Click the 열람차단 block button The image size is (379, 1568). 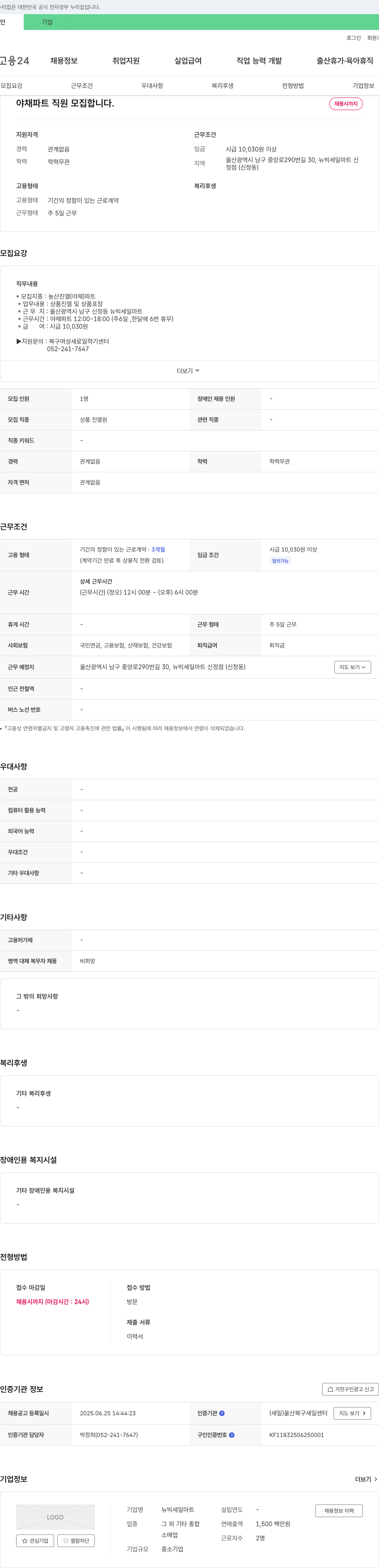tap(76, 1541)
